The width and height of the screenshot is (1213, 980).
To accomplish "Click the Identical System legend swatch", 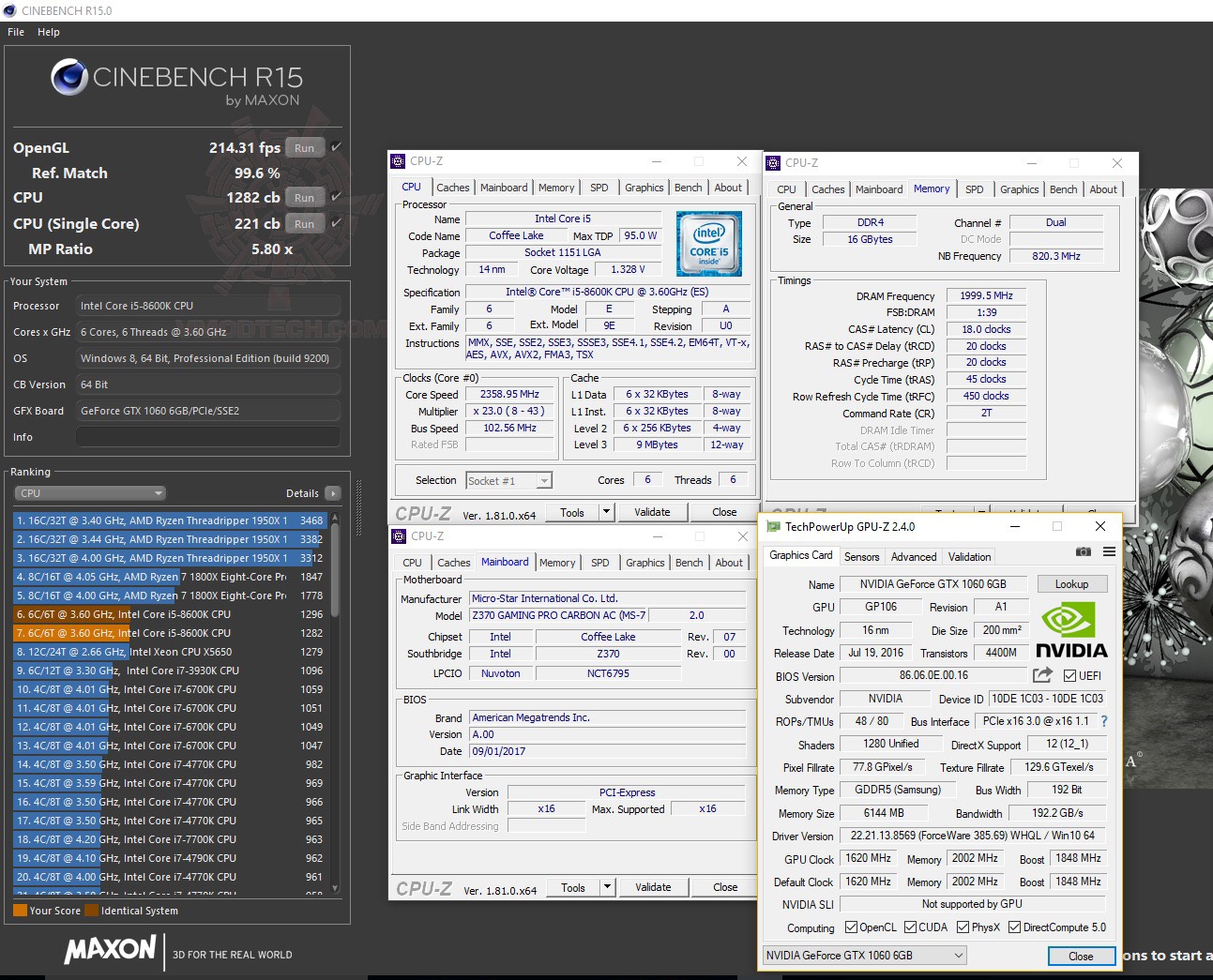I will click(x=91, y=910).
